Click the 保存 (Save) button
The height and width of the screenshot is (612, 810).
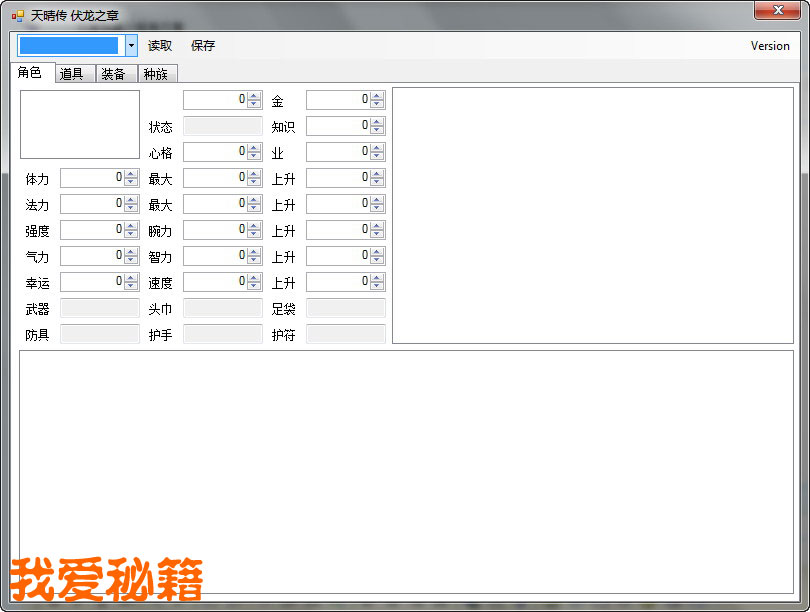pyautogui.click(x=203, y=46)
